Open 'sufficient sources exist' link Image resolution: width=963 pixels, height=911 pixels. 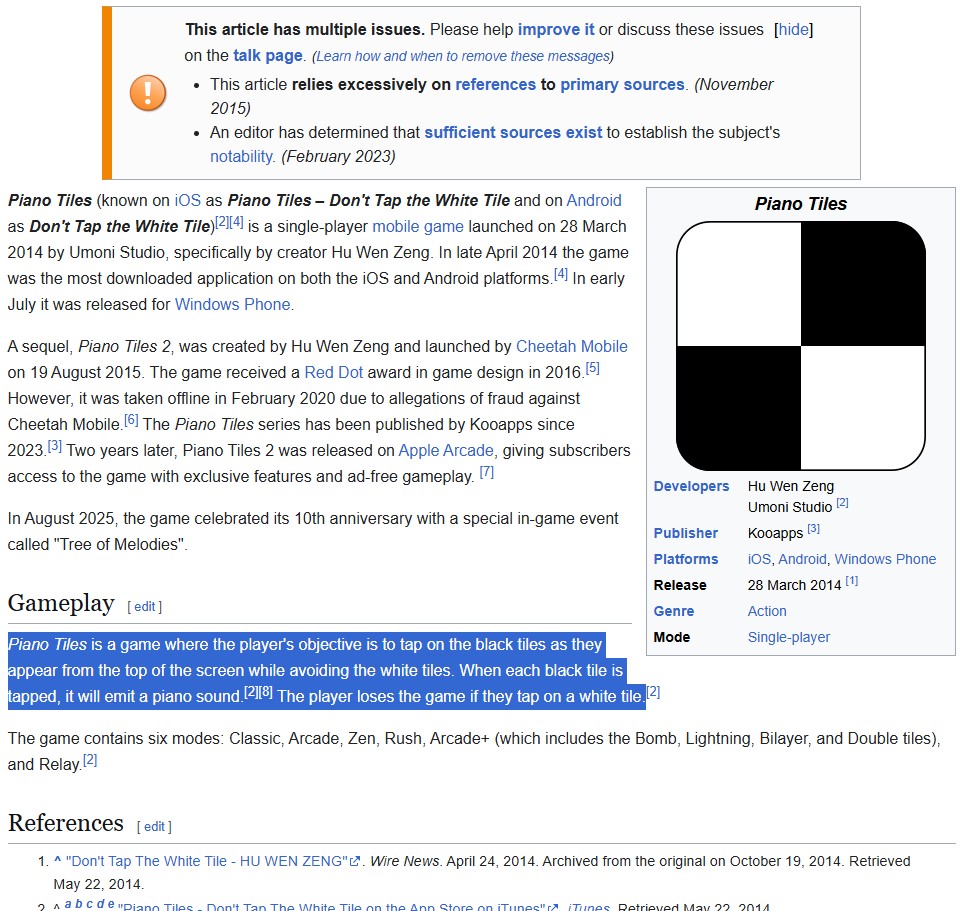point(513,132)
